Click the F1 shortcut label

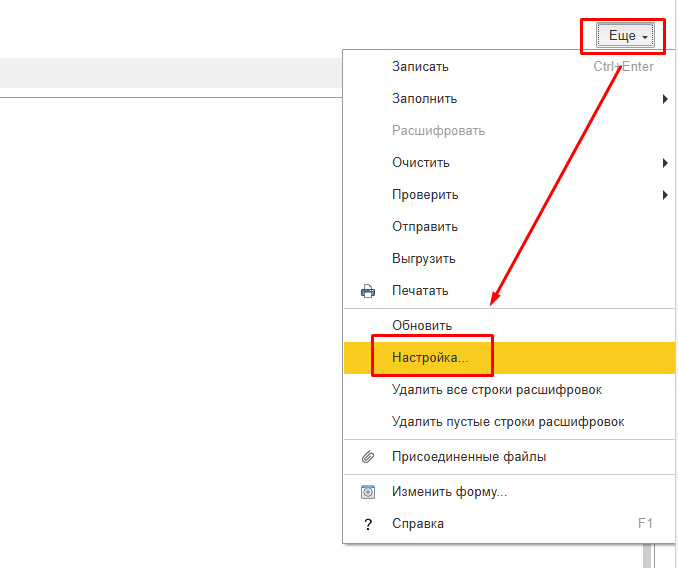645,524
